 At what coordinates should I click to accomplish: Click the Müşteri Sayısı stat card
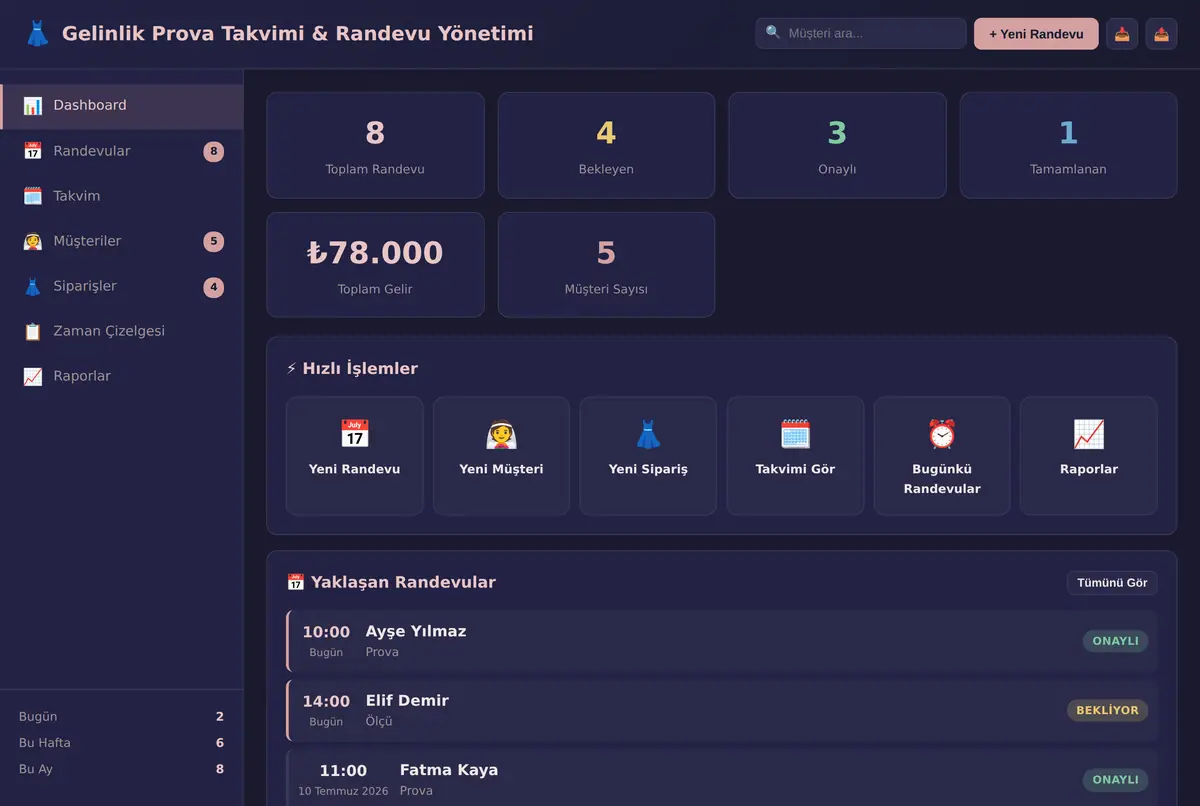pyautogui.click(x=606, y=265)
